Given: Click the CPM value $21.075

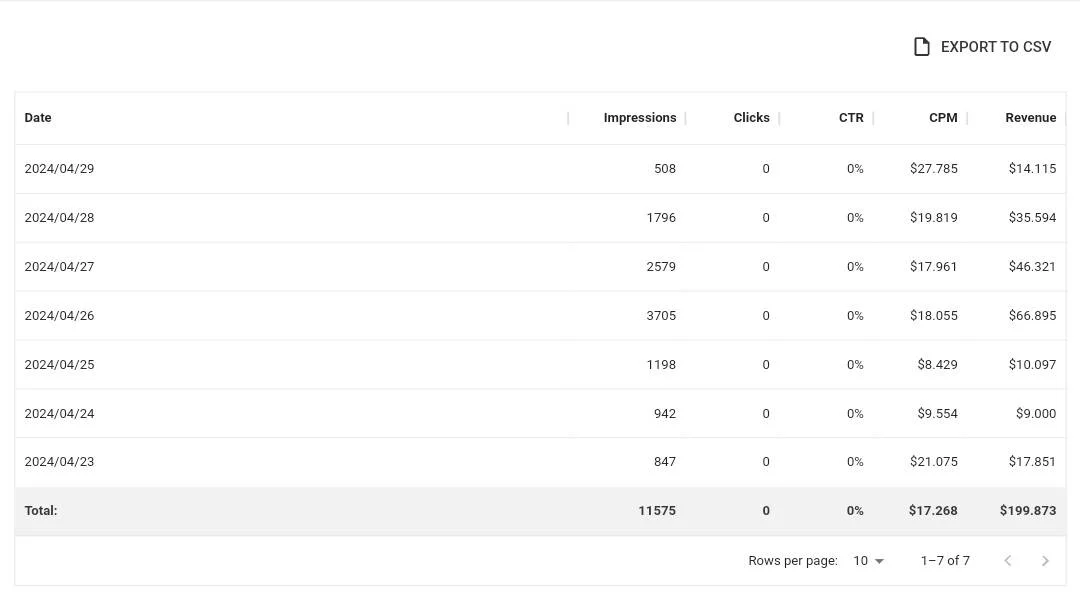Looking at the screenshot, I should [x=933, y=462].
